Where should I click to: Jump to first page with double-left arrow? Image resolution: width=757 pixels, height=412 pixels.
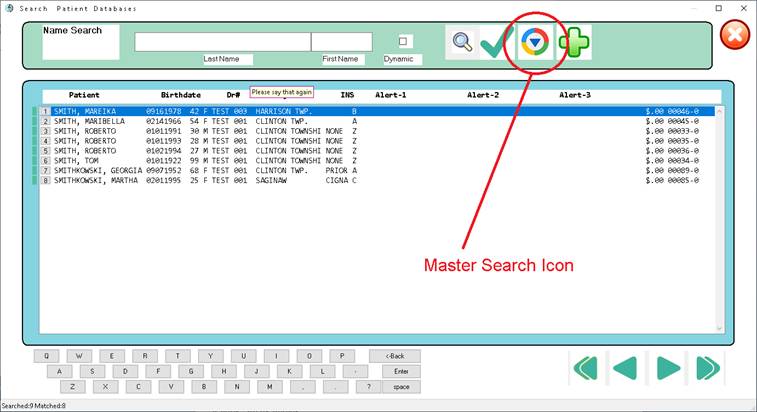click(588, 368)
